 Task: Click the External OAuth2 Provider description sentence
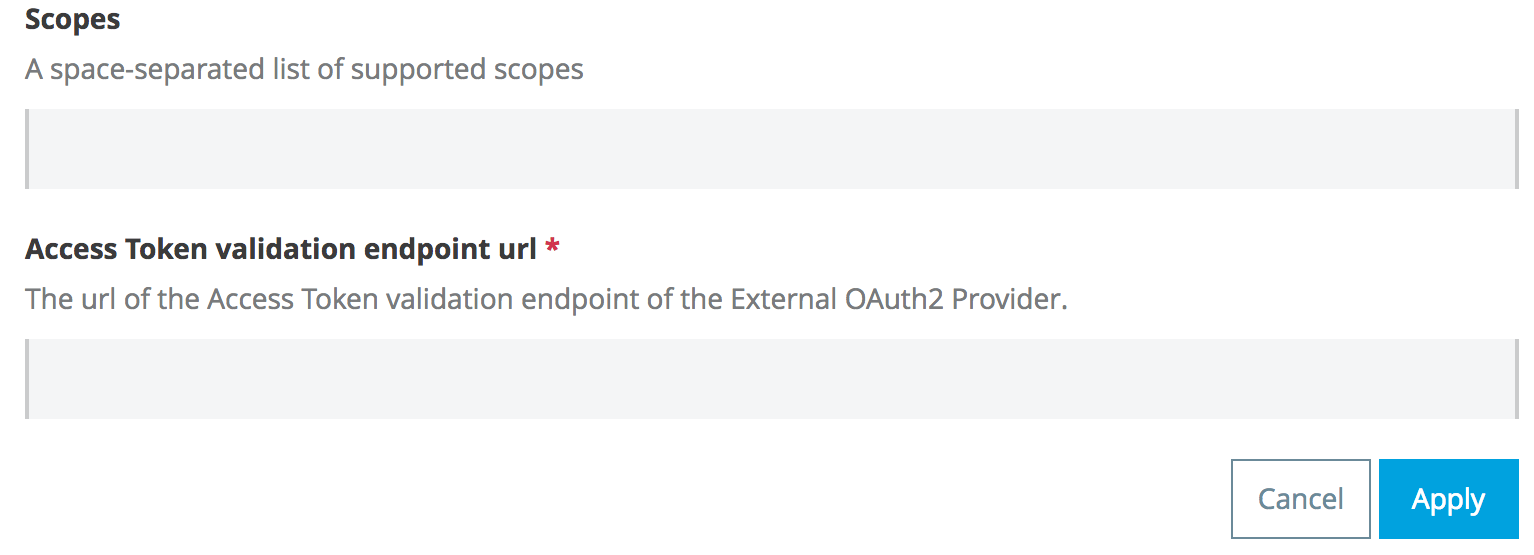(x=546, y=299)
